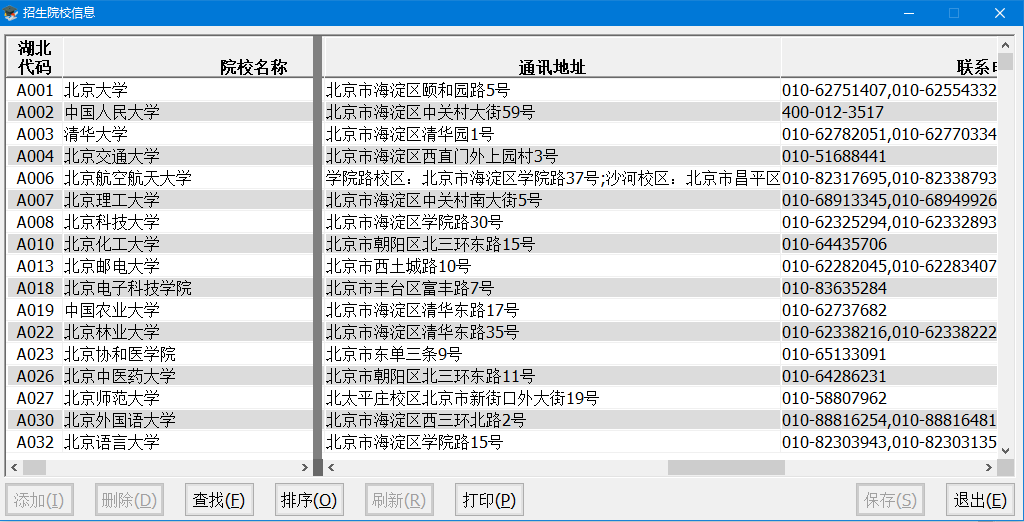Screen dimensions: 1024x522
Task: Click code cell A013
Action: pos(35,267)
